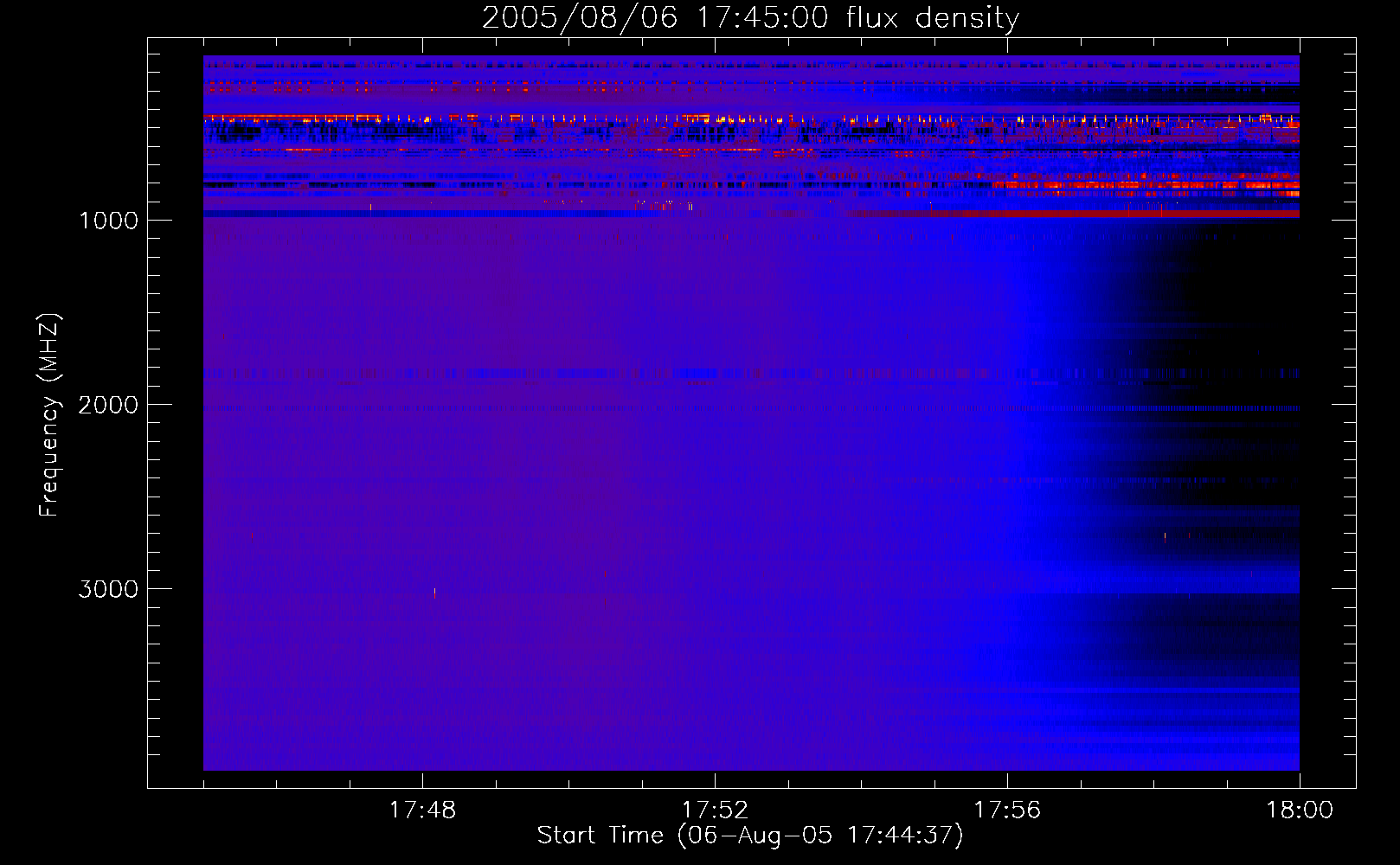Select the 'Start Time (06-Aug-05 17:44:37)' label
Image resolution: width=1400 pixels, height=865 pixels.
pos(750,836)
